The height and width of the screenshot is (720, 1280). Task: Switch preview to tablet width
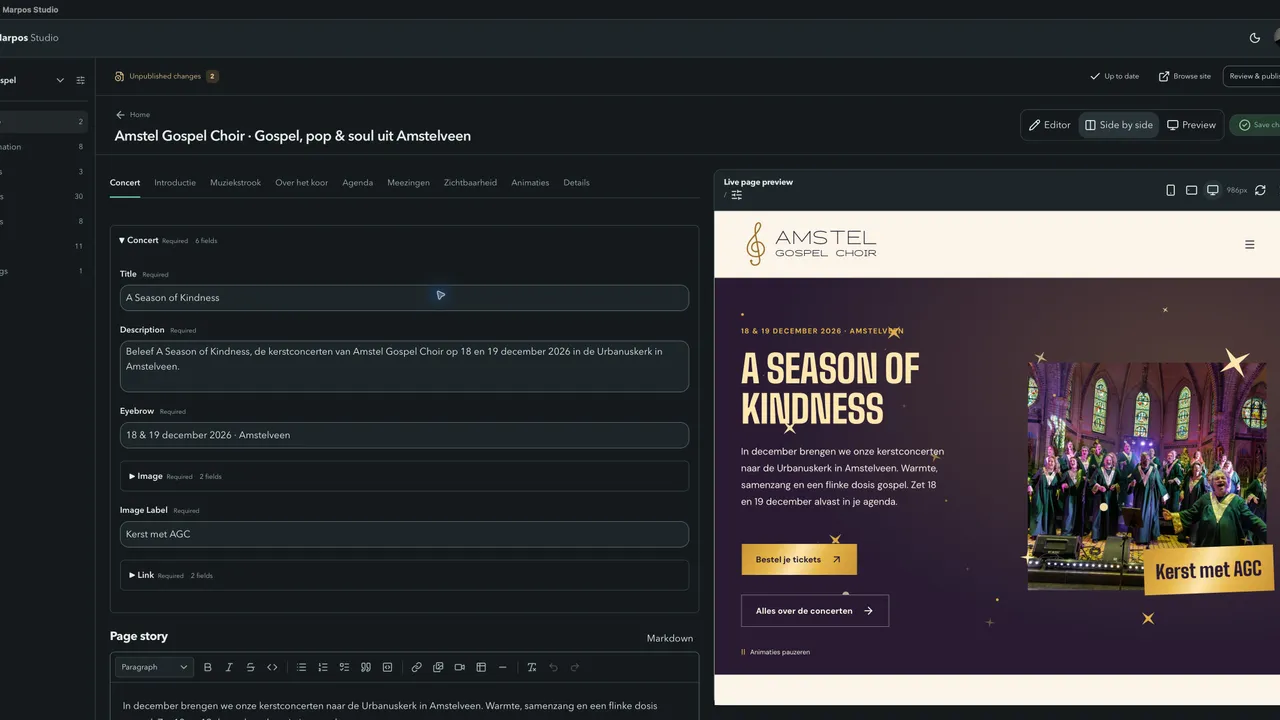tap(1192, 190)
